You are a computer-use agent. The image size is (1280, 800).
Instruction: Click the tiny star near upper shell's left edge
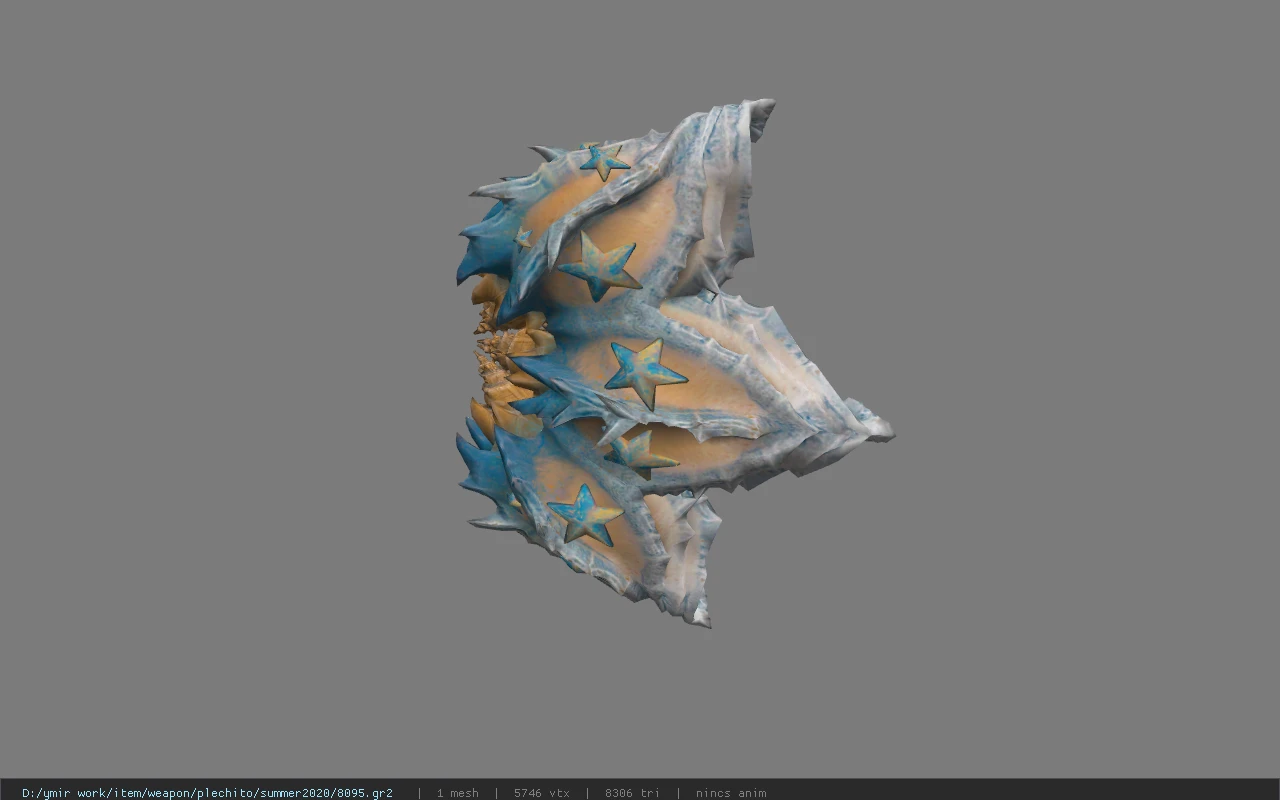523,238
